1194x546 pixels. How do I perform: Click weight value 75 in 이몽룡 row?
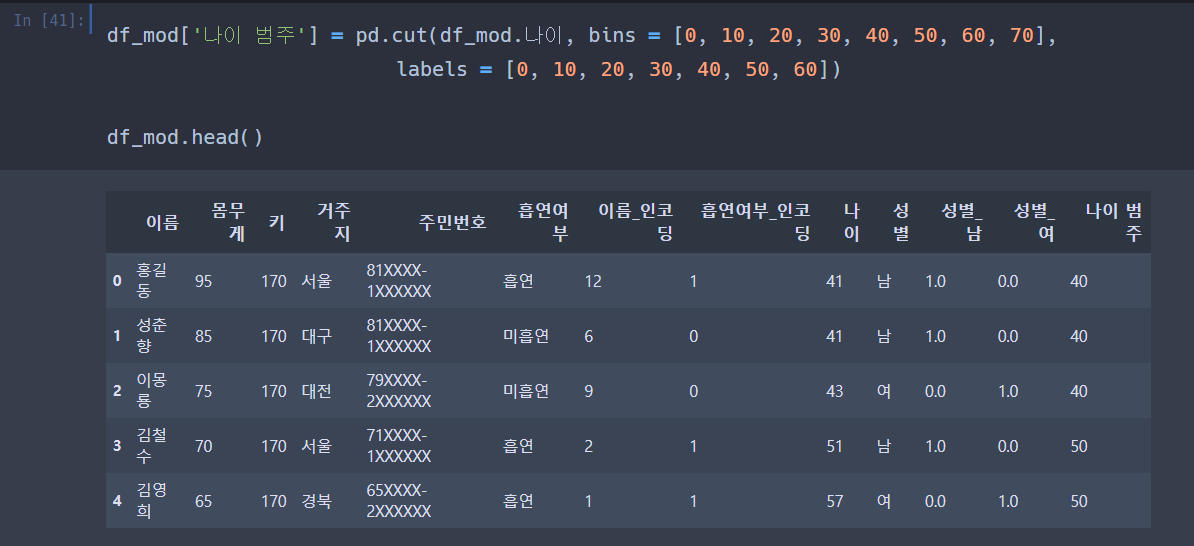coord(203,391)
